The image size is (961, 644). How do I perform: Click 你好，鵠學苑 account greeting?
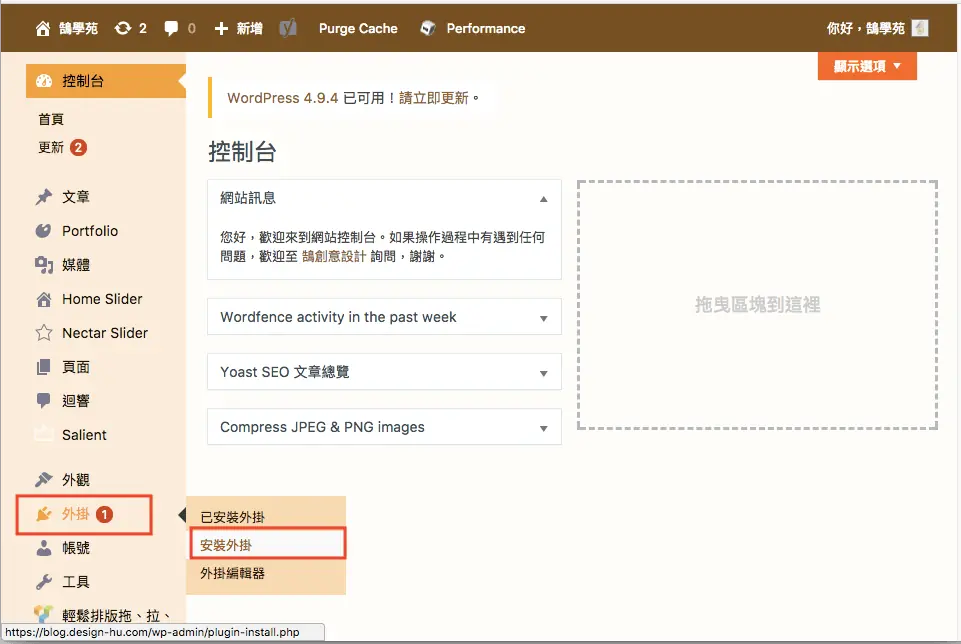point(865,29)
